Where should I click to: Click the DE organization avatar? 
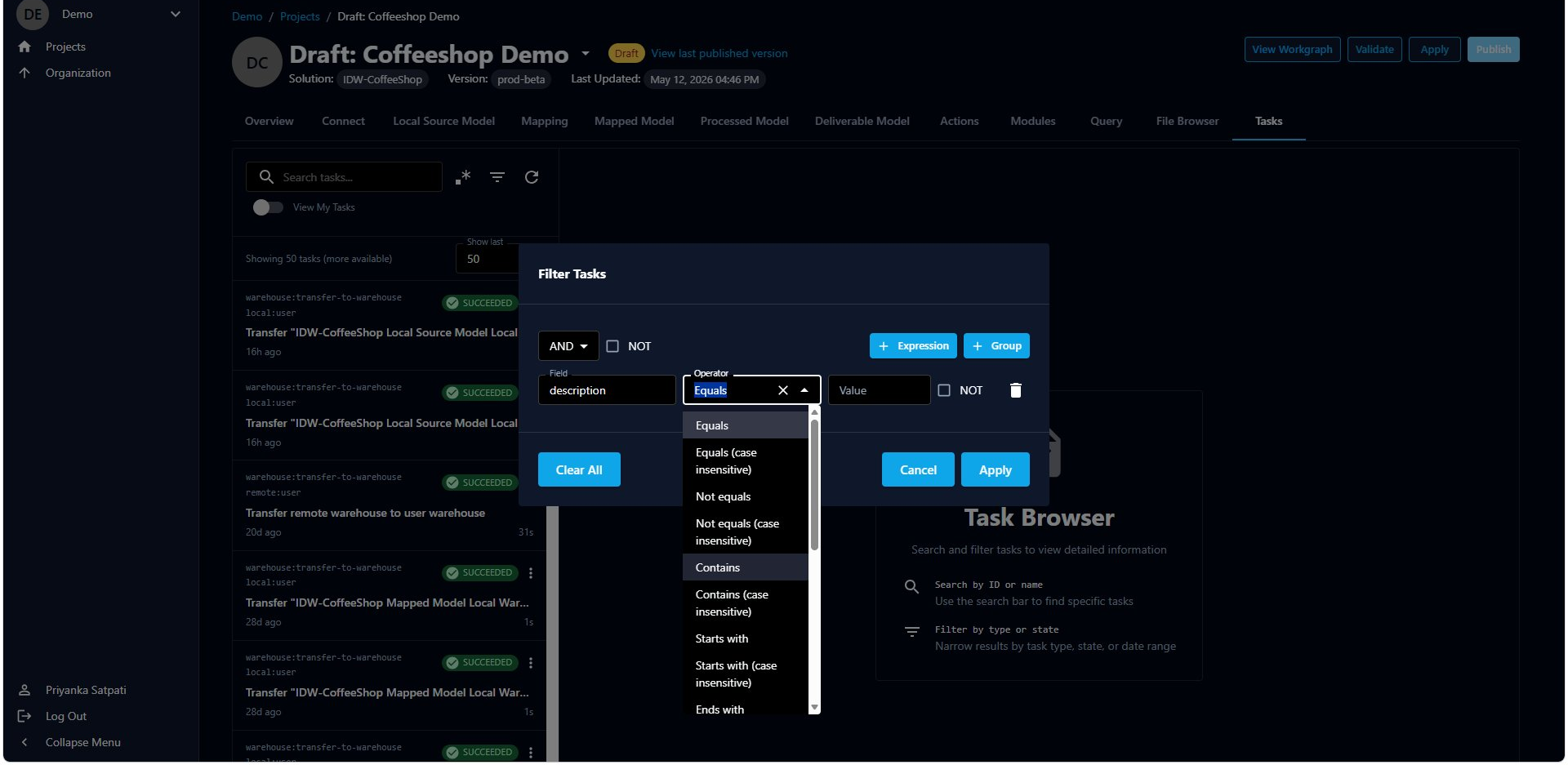point(33,14)
